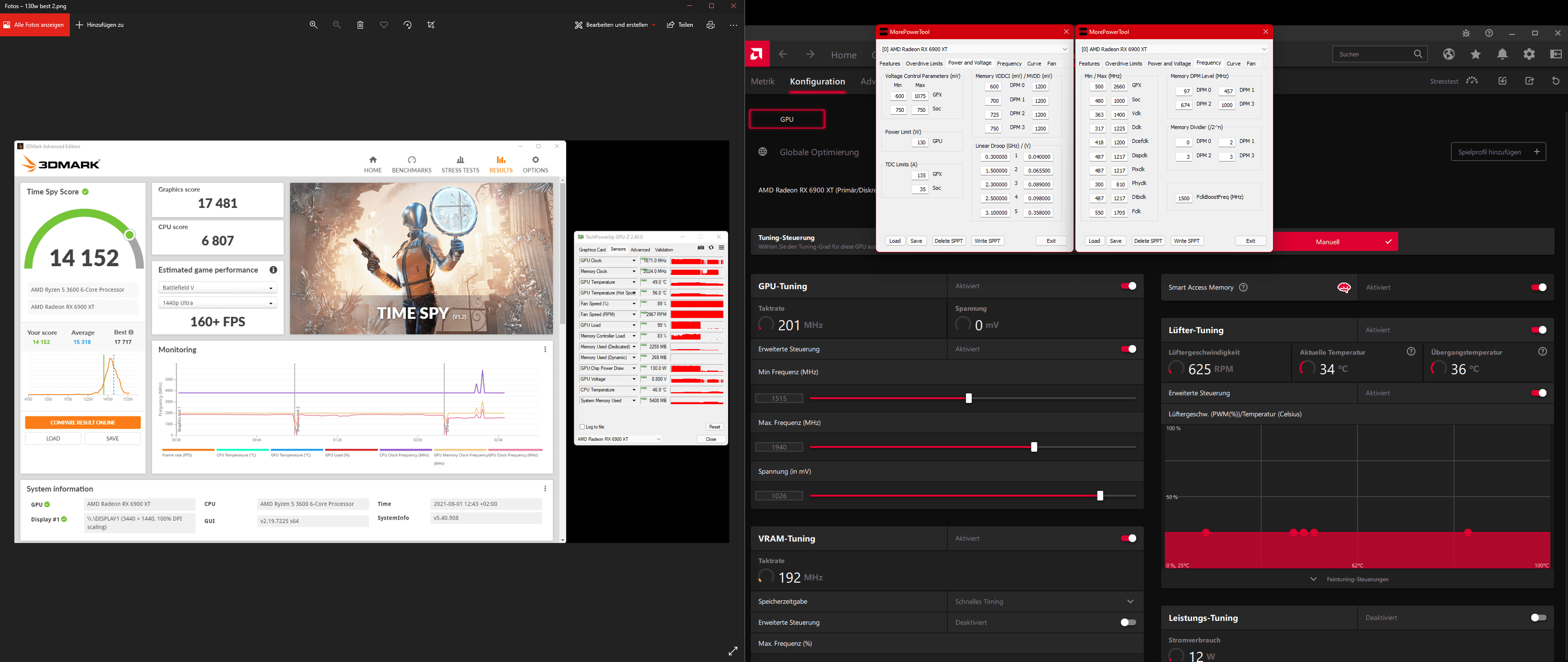Click the Suchen search field in Radeon Software

pyautogui.click(x=1380, y=54)
